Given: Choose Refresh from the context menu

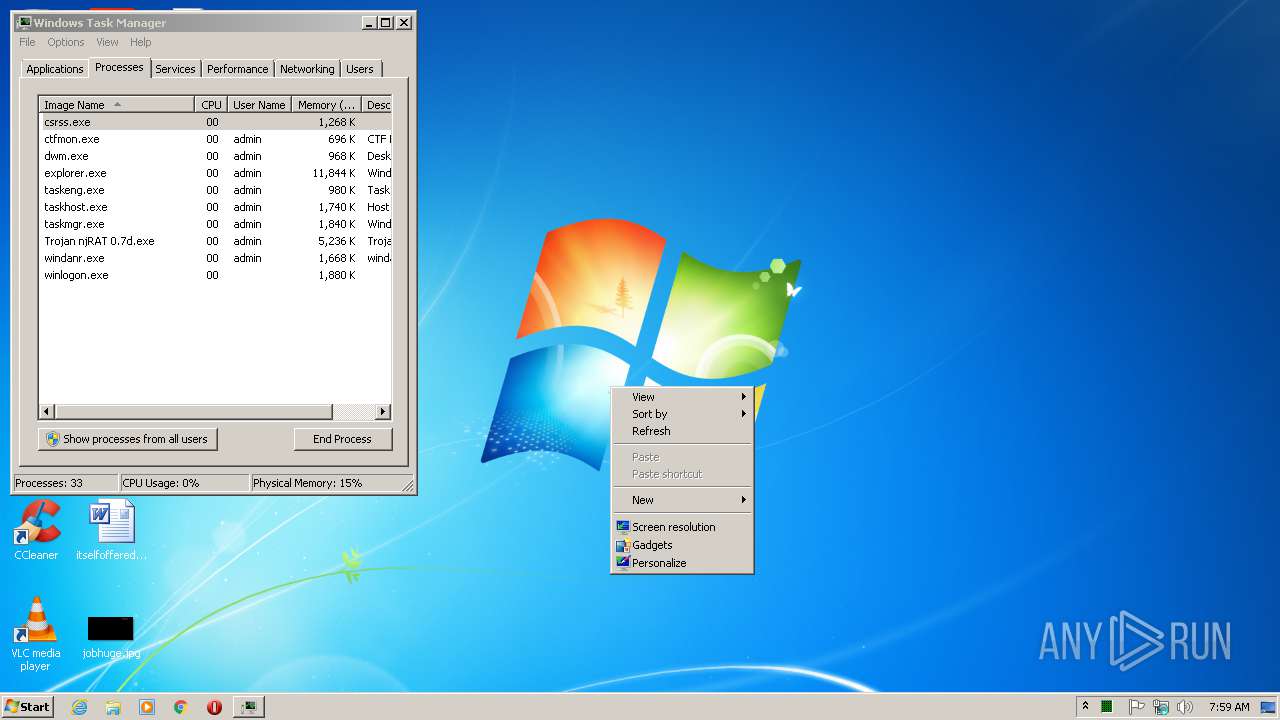Looking at the screenshot, I should pos(682,431).
